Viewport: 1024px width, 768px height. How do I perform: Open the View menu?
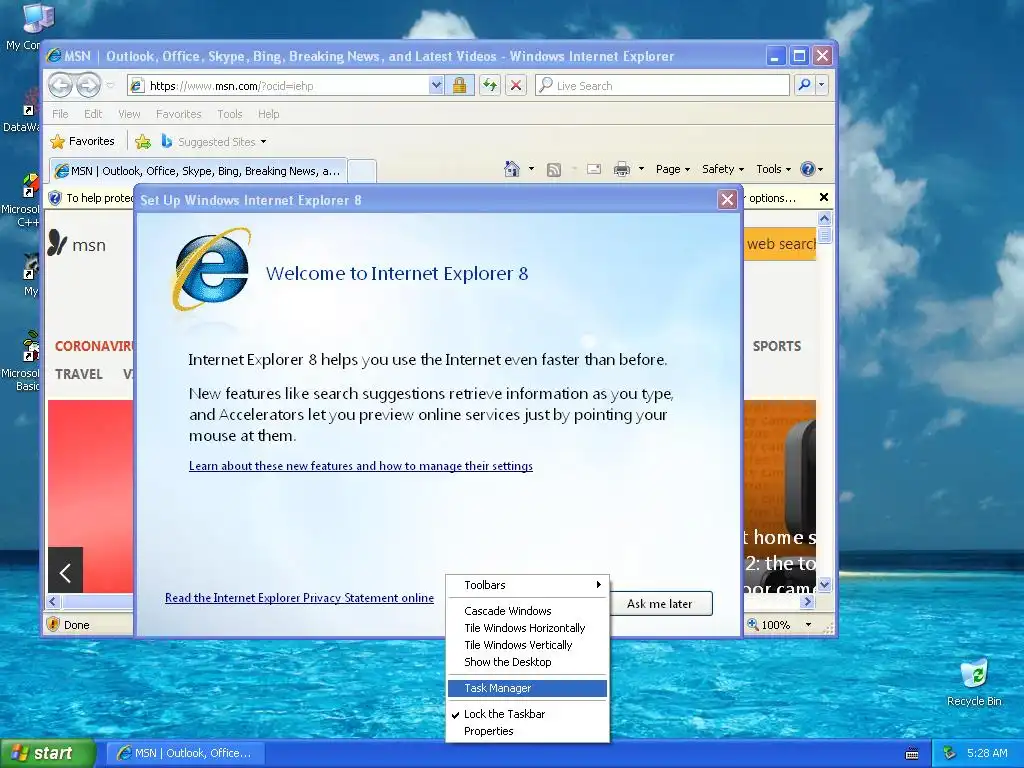[129, 114]
